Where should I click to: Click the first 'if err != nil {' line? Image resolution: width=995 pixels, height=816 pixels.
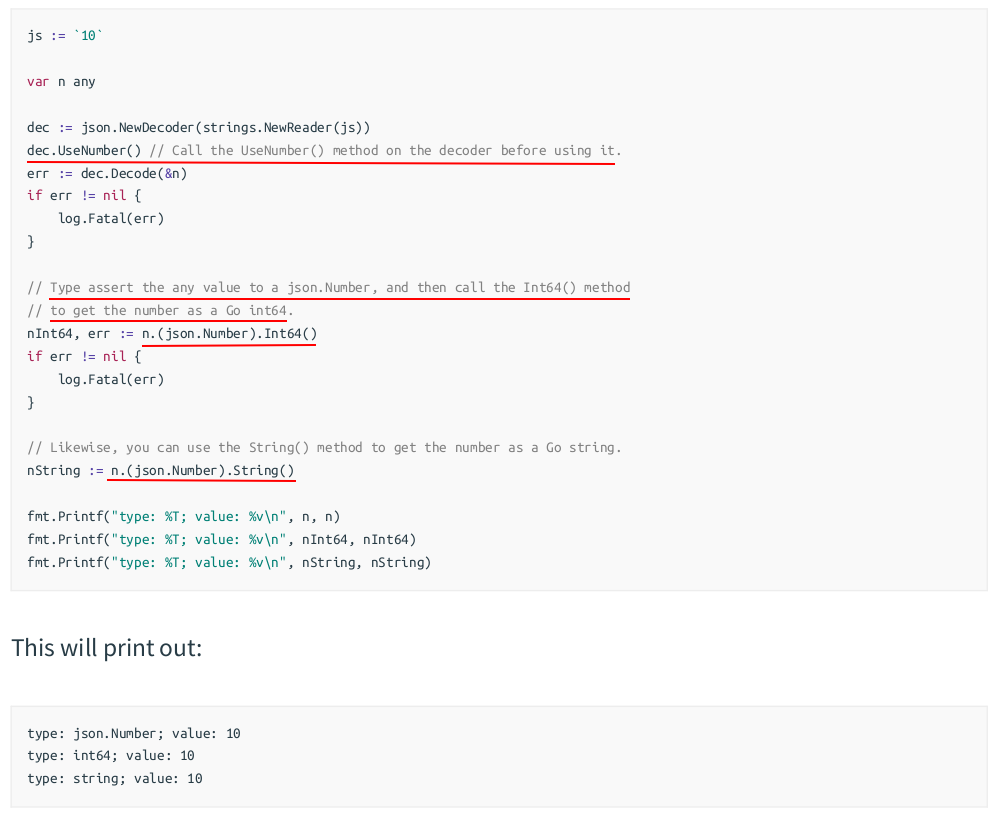click(84, 195)
